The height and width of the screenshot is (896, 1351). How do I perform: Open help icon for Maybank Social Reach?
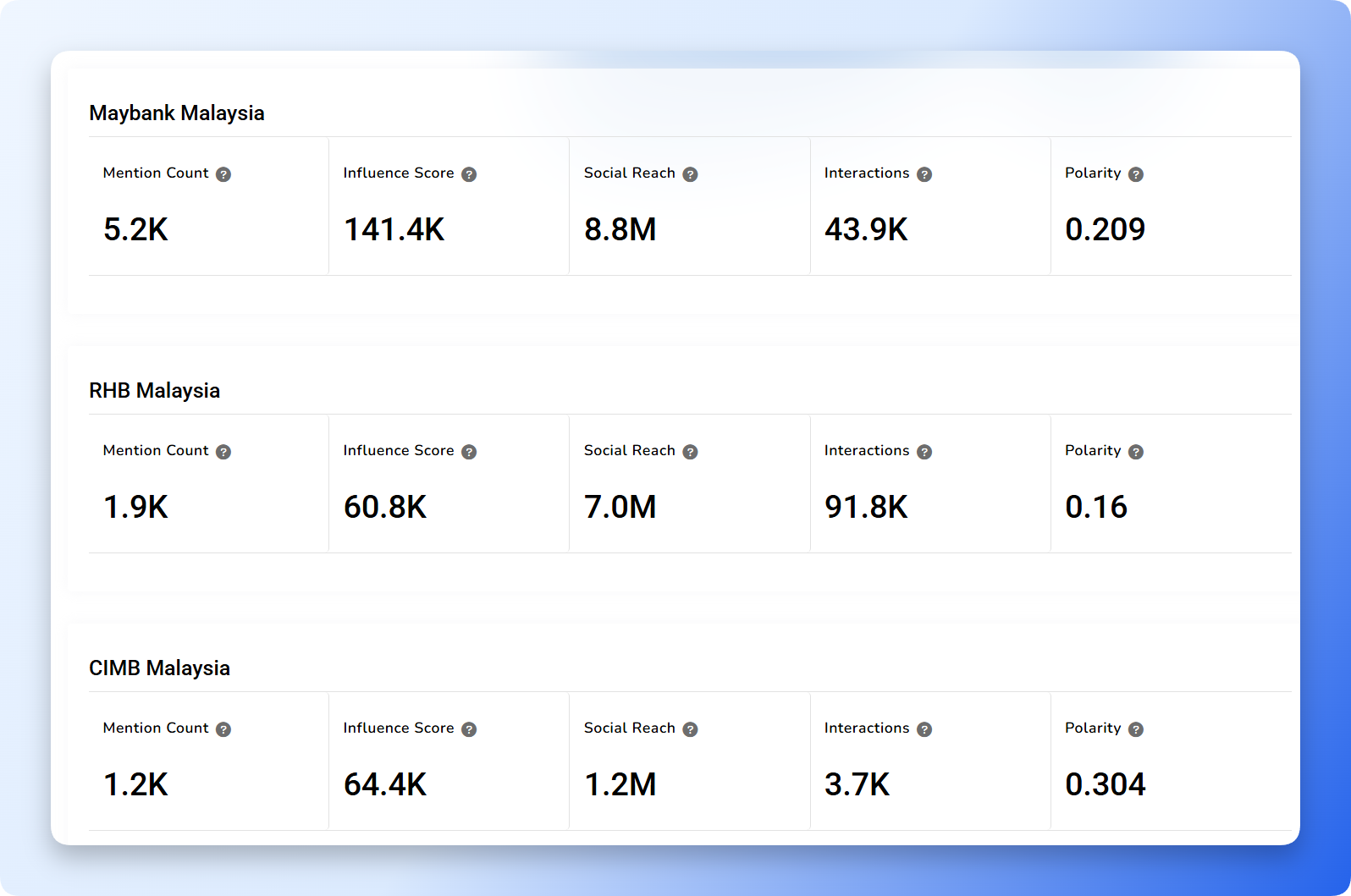tap(691, 174)
